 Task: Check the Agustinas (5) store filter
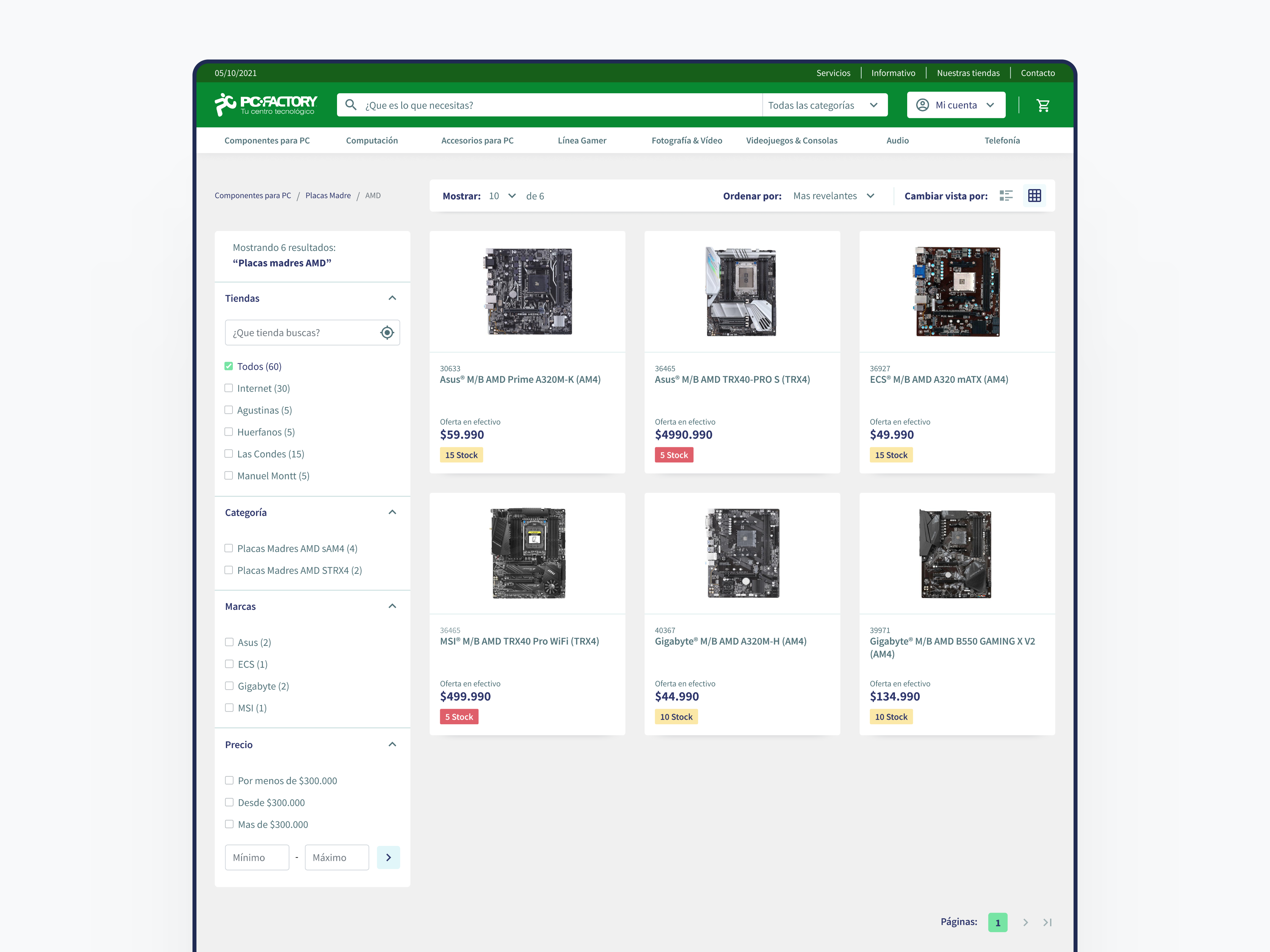[x=229, y=410]
